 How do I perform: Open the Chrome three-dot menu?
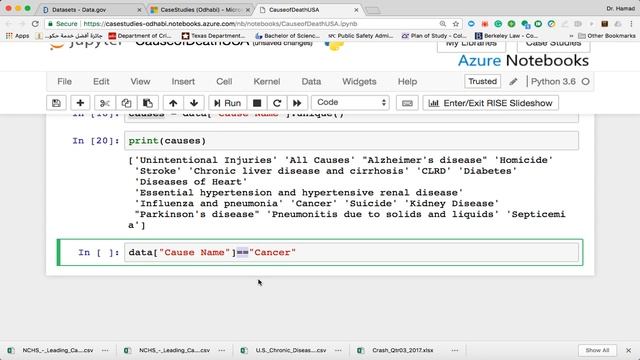point(631,24)
